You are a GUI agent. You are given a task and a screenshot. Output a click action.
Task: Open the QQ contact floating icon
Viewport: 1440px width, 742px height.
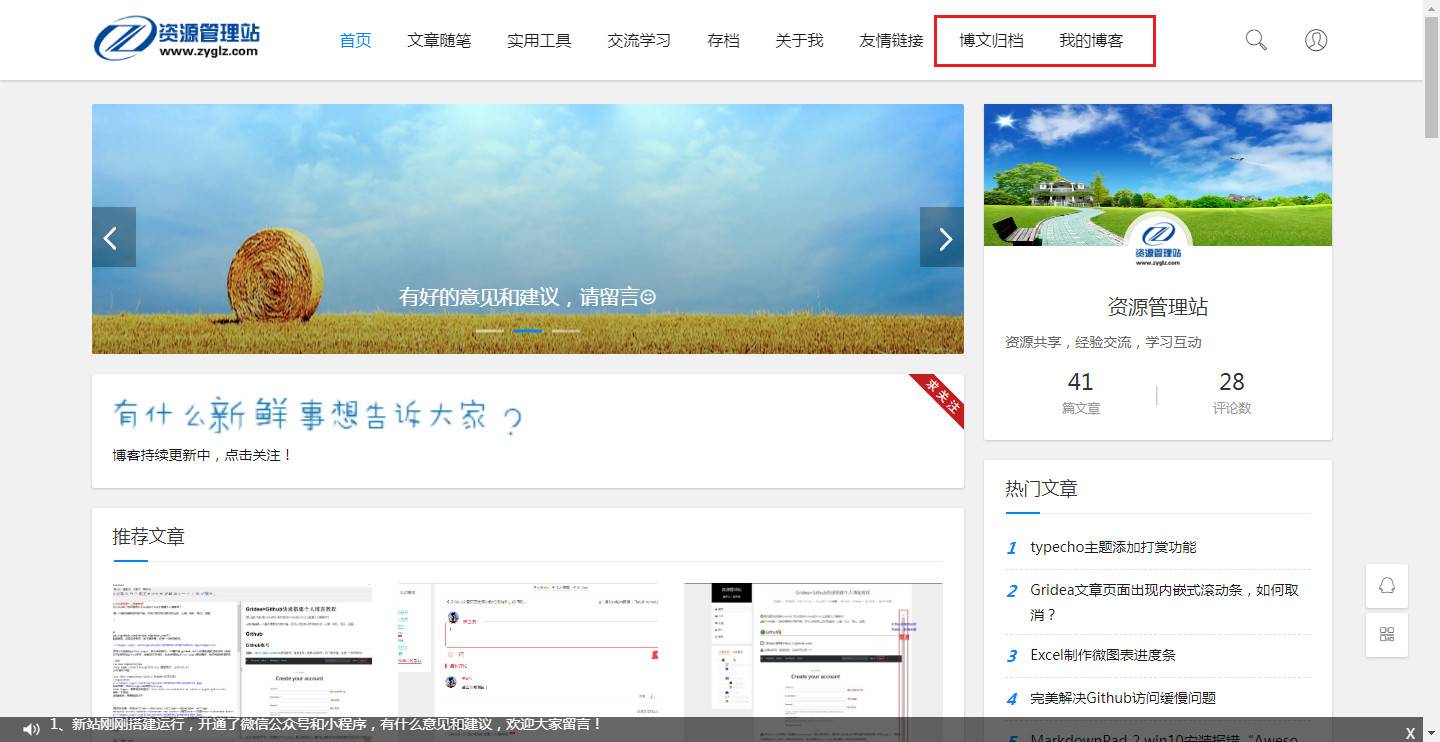(1387, 586)
